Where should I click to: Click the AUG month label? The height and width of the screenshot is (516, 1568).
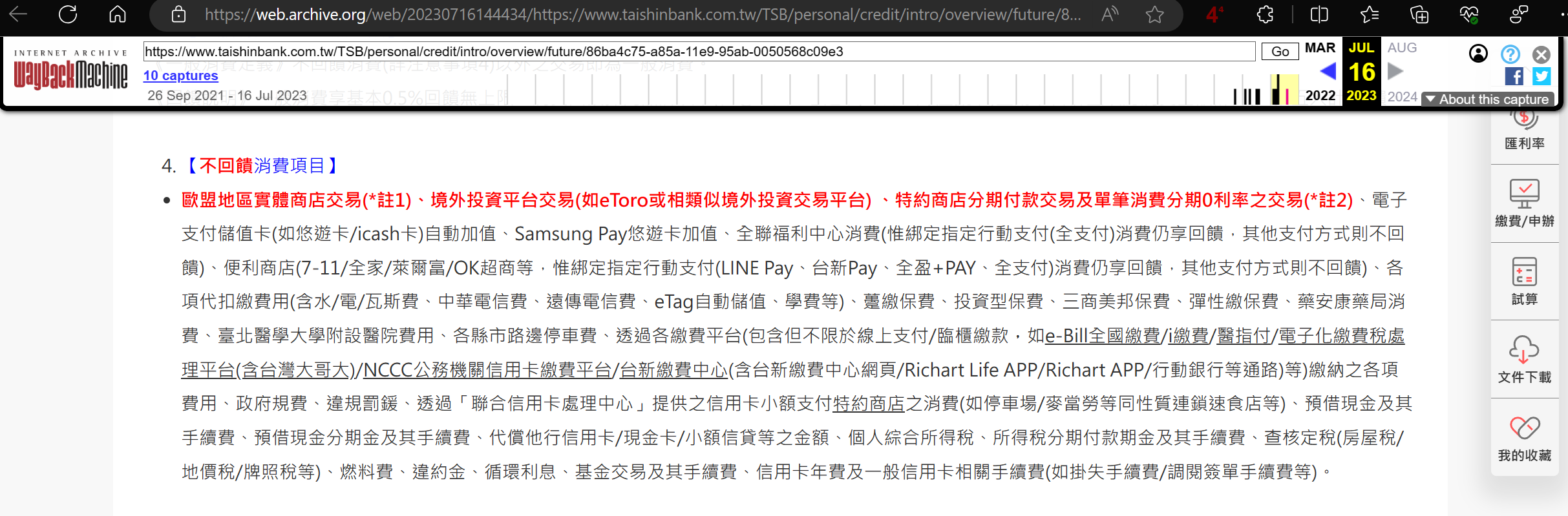1402,48
